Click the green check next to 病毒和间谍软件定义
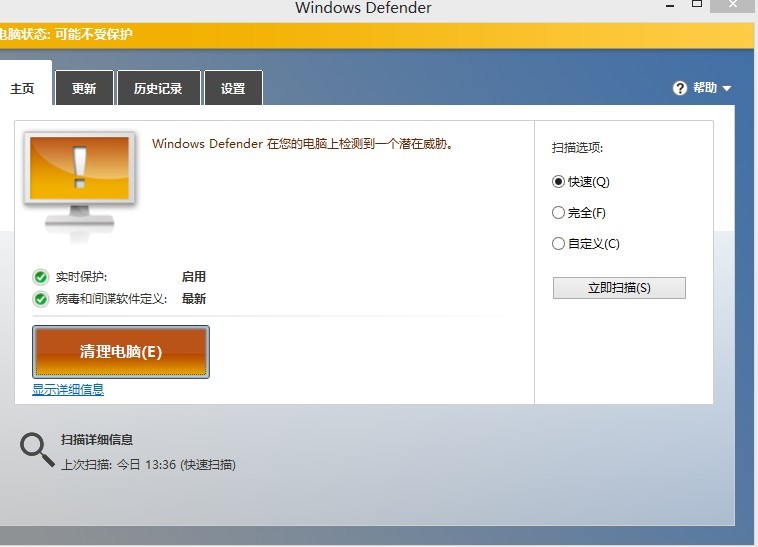 pyautogui.click(x=41, y=299)
